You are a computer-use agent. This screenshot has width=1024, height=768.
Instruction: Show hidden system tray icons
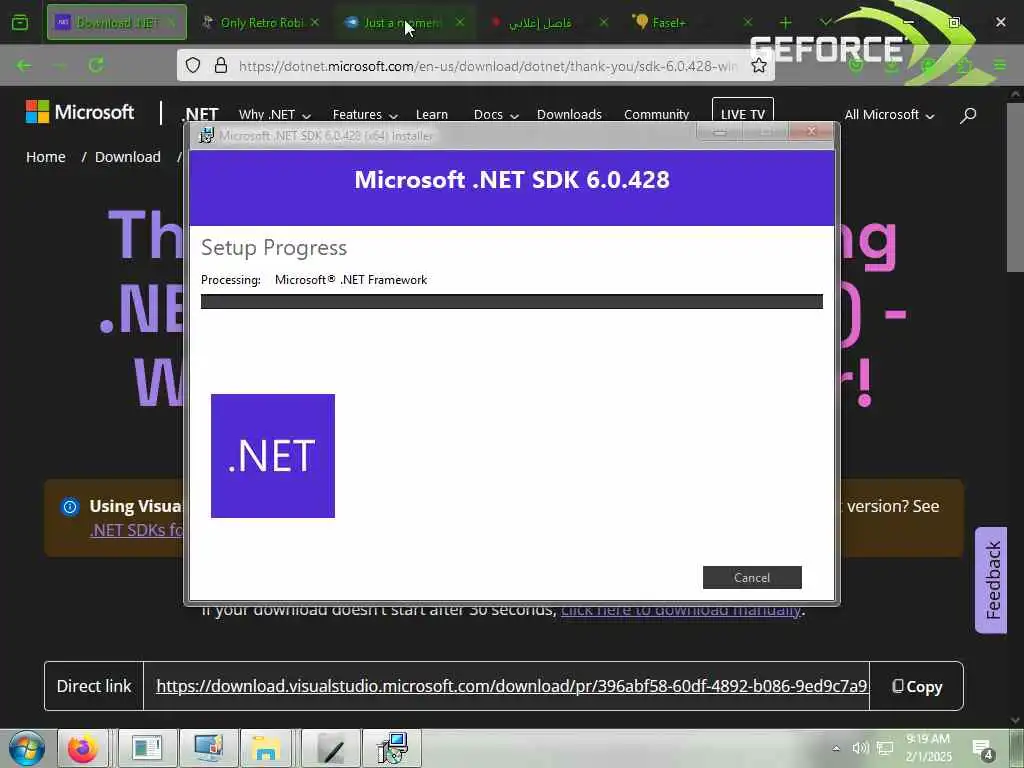coord(836,748)
